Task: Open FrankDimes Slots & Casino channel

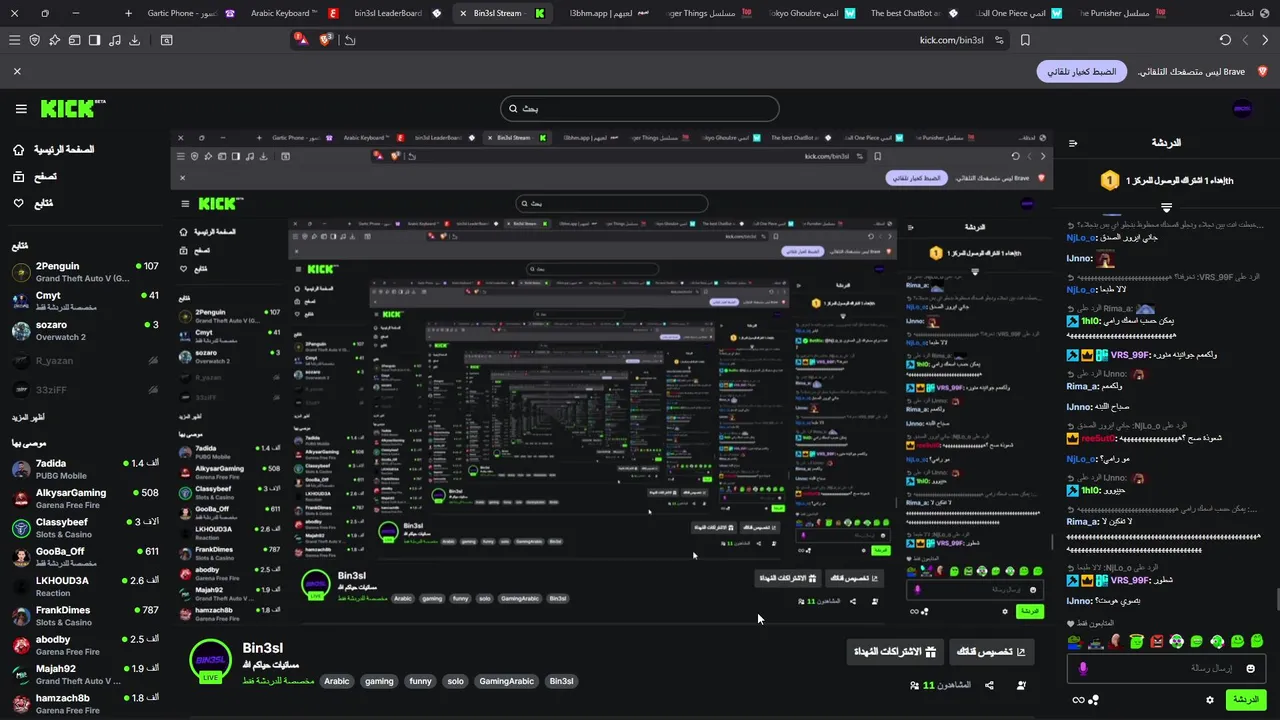Action: [85, 616]
